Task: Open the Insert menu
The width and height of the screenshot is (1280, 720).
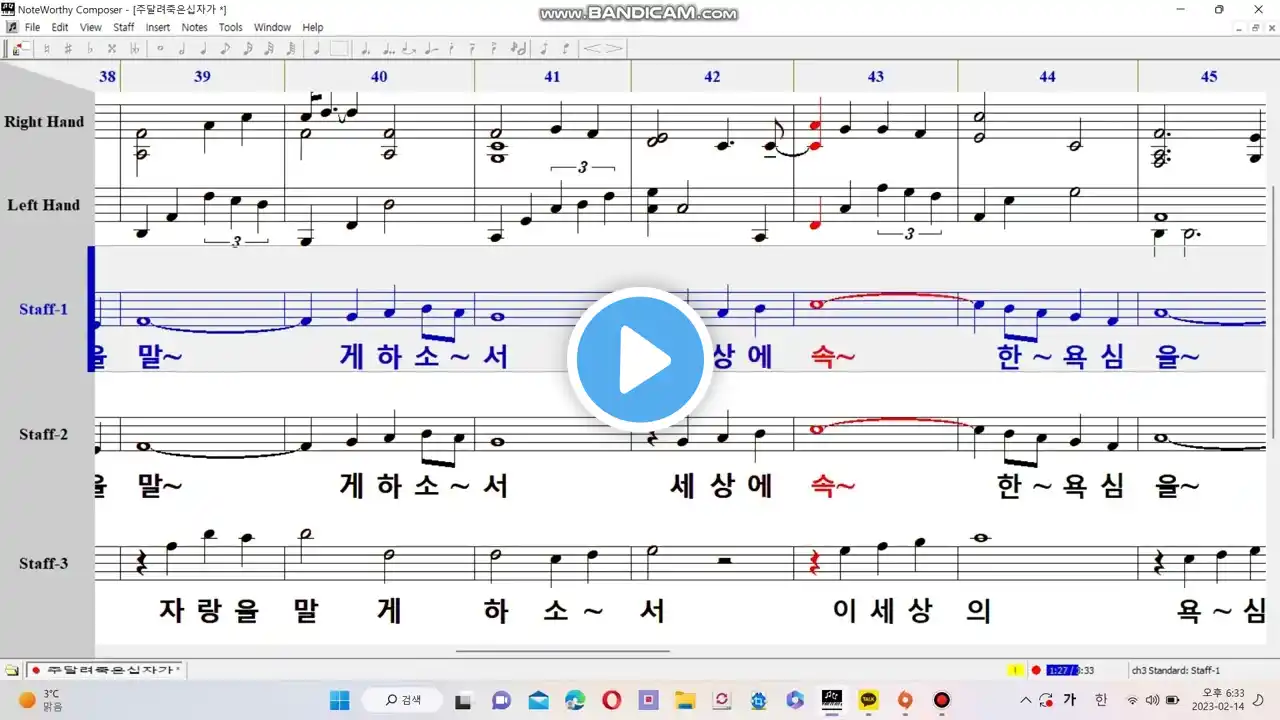Action: (158, 27)
